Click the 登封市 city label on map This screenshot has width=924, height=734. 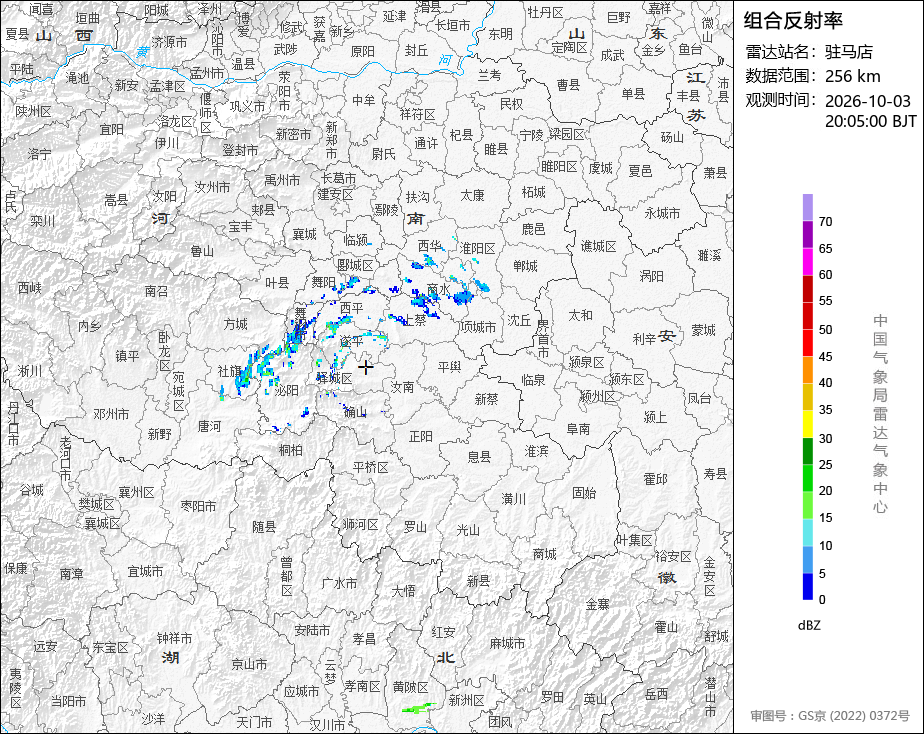[x=240, y=151]
